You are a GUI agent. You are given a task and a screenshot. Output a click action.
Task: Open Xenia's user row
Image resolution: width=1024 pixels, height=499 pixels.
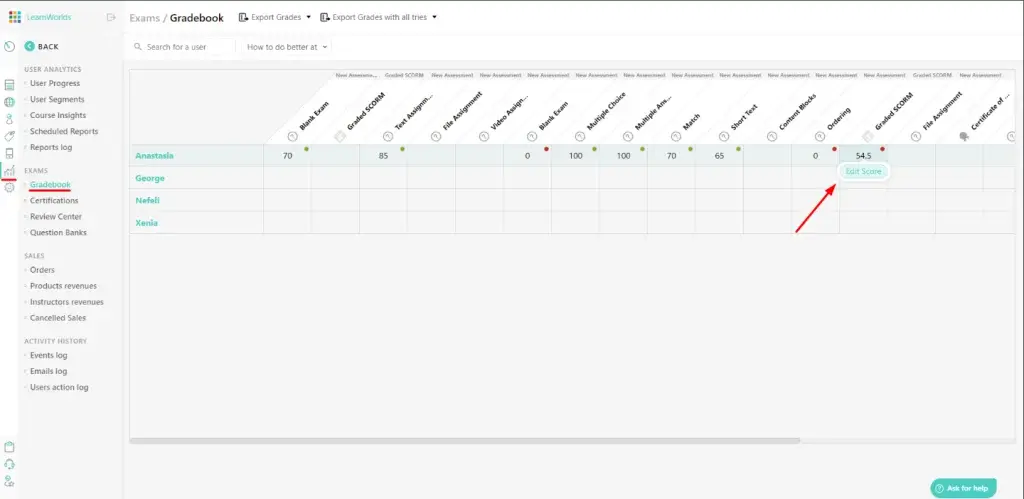146,223
